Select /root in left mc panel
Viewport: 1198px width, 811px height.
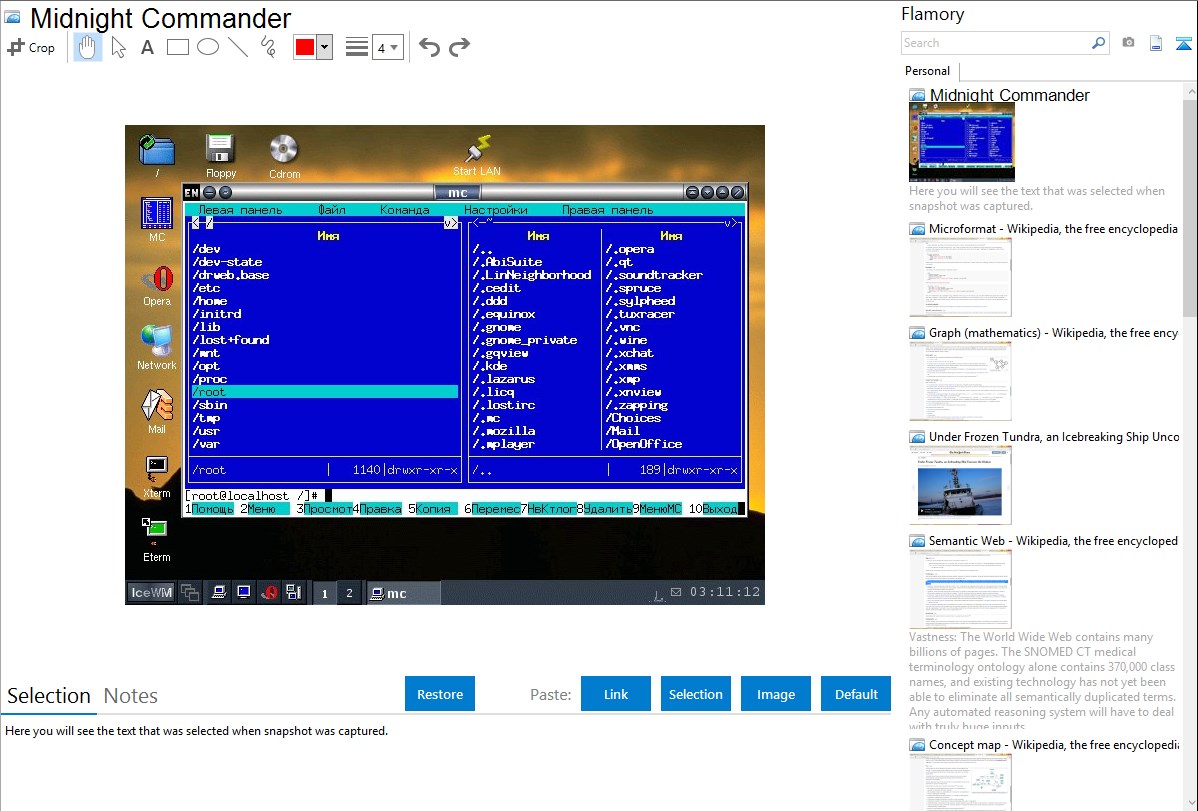tap(325, 392)
